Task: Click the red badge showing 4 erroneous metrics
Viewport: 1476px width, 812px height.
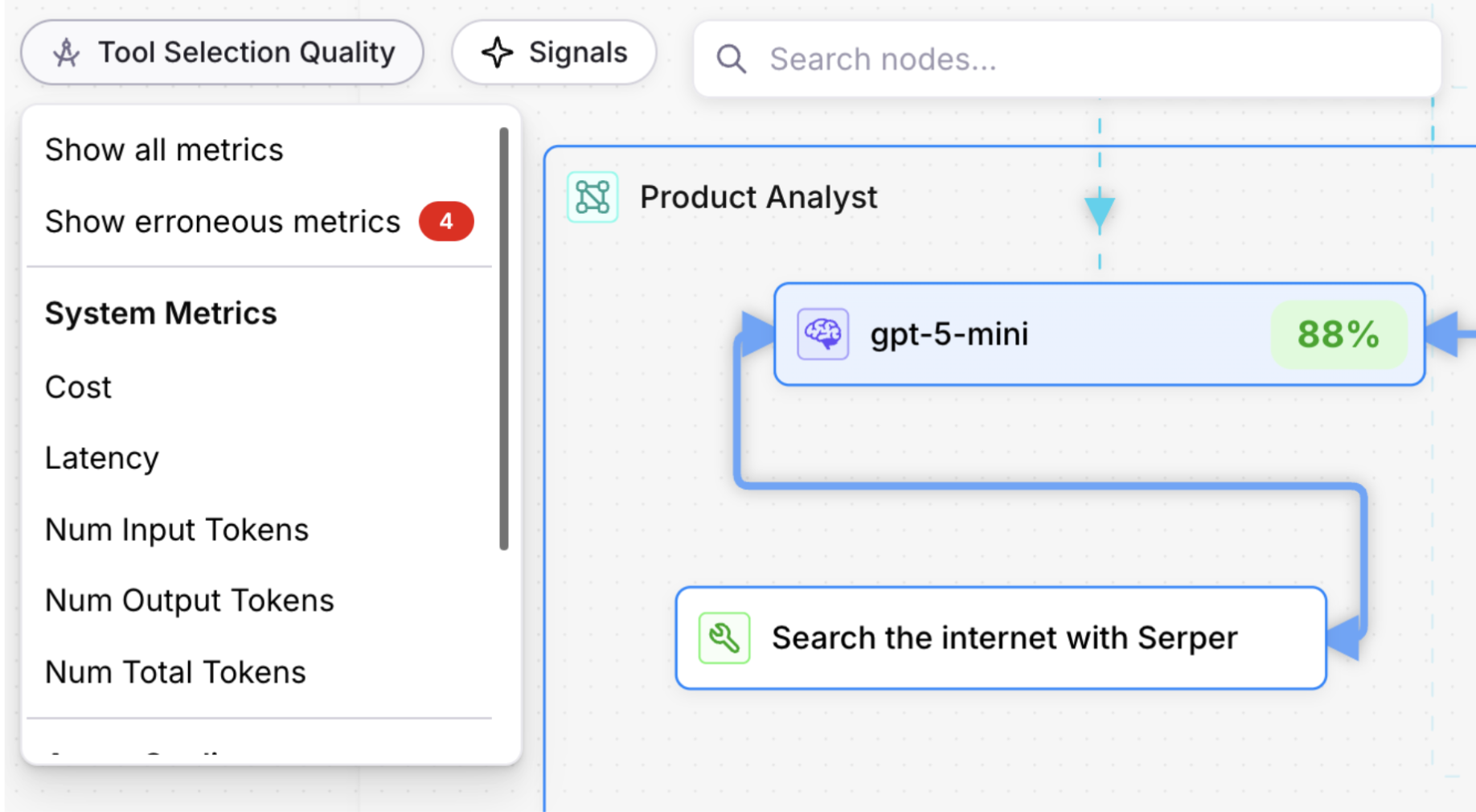Action: coord(445,222)
